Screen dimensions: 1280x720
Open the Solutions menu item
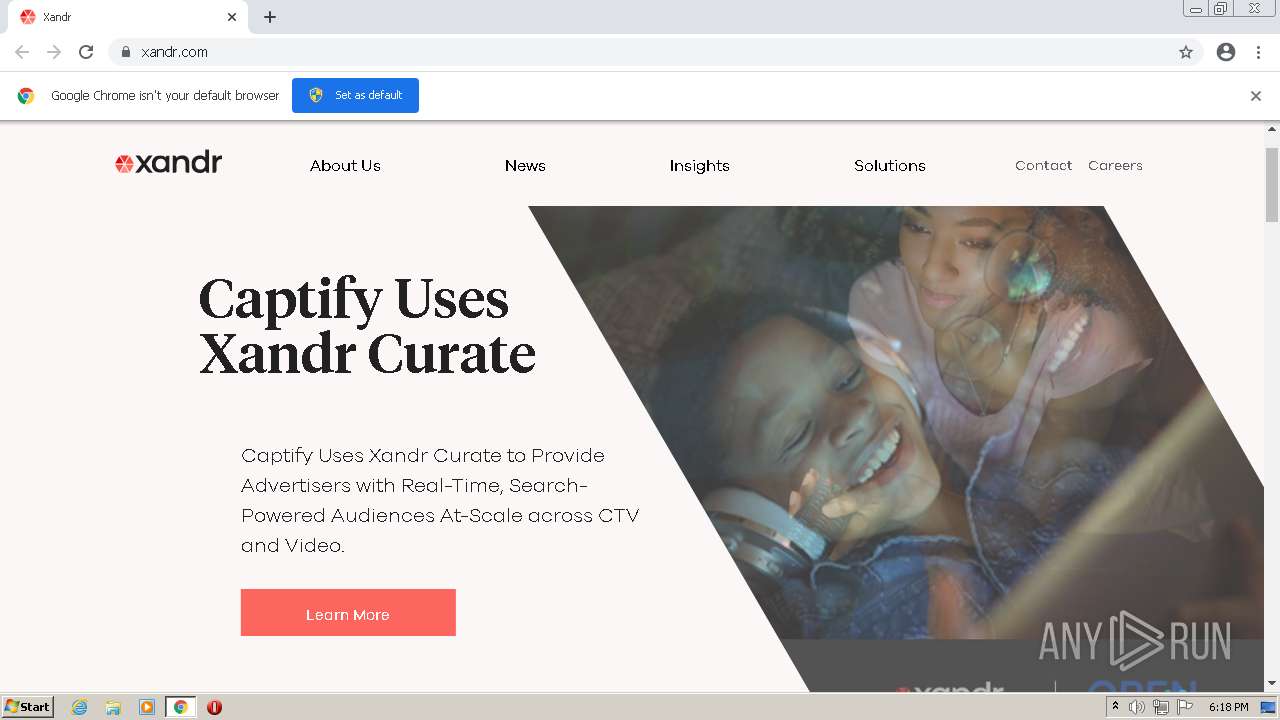click(x=890, y=166)
